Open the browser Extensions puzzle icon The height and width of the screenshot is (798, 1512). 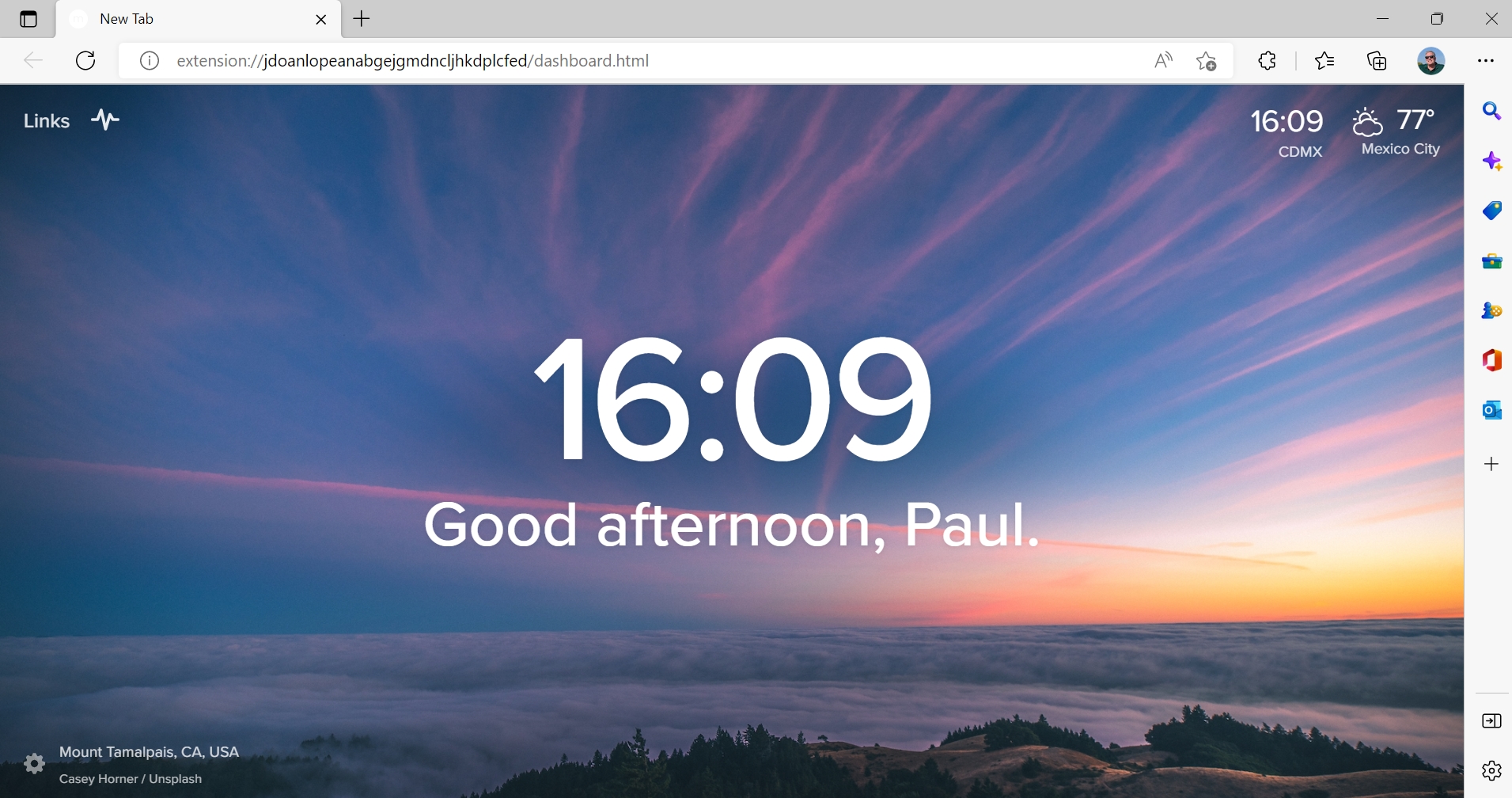point(1267,61)
